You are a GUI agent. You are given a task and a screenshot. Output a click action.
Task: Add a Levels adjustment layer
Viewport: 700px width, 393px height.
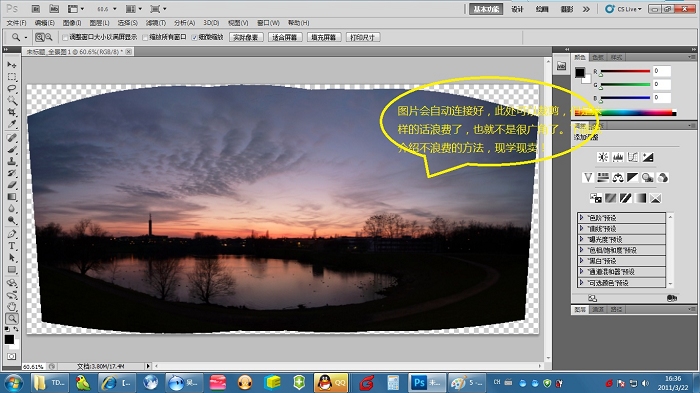[618, 157]
